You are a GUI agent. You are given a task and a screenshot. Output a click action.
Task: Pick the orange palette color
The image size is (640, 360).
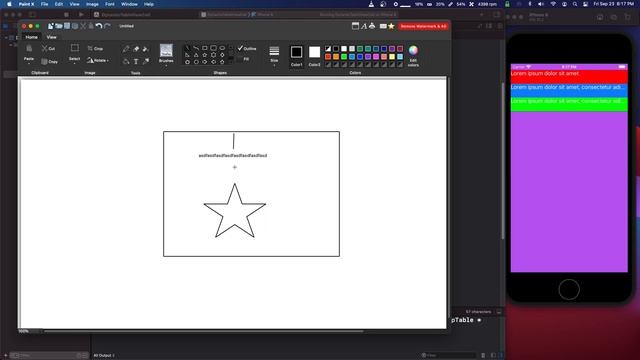tap(336, 57)
